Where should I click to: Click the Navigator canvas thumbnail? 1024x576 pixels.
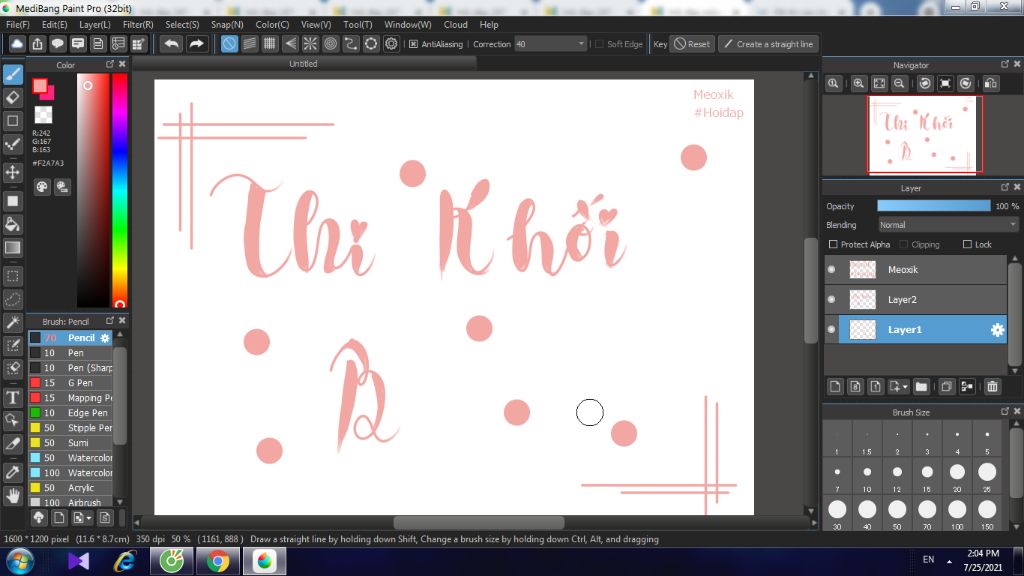(925, 135)
